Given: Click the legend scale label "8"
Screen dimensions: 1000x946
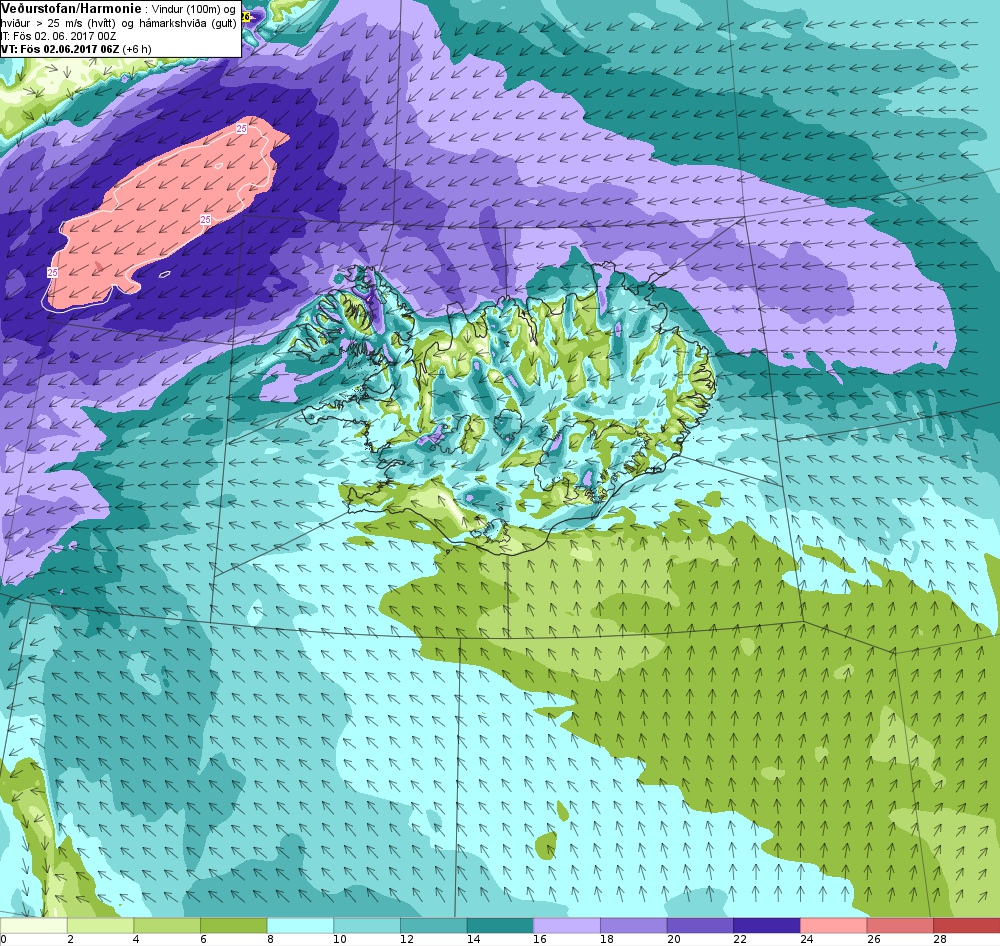Looking at the screenshot, I should (270, 939).
